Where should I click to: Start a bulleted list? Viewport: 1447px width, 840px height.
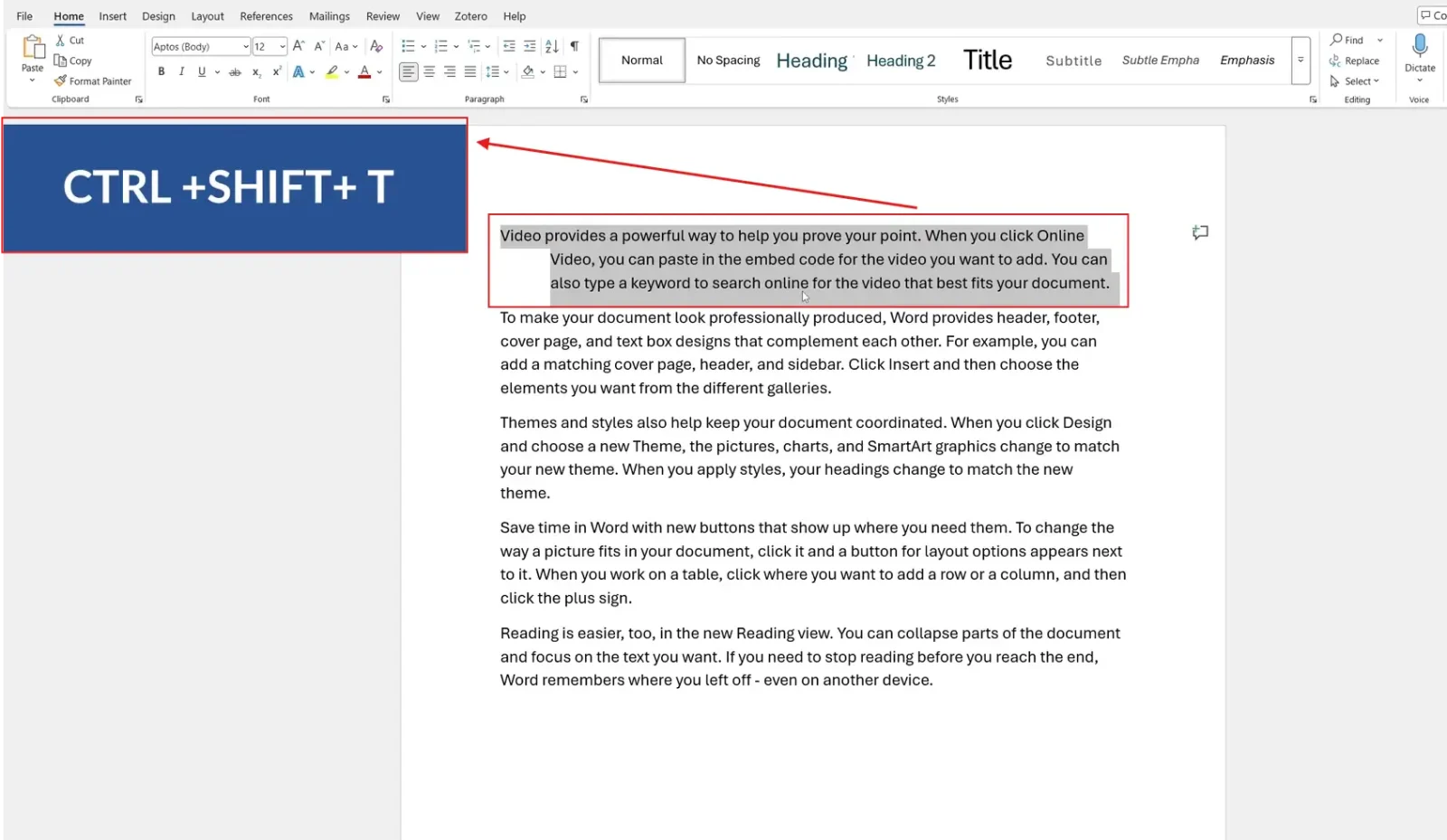pyautogui.click(x=408, y=46)
